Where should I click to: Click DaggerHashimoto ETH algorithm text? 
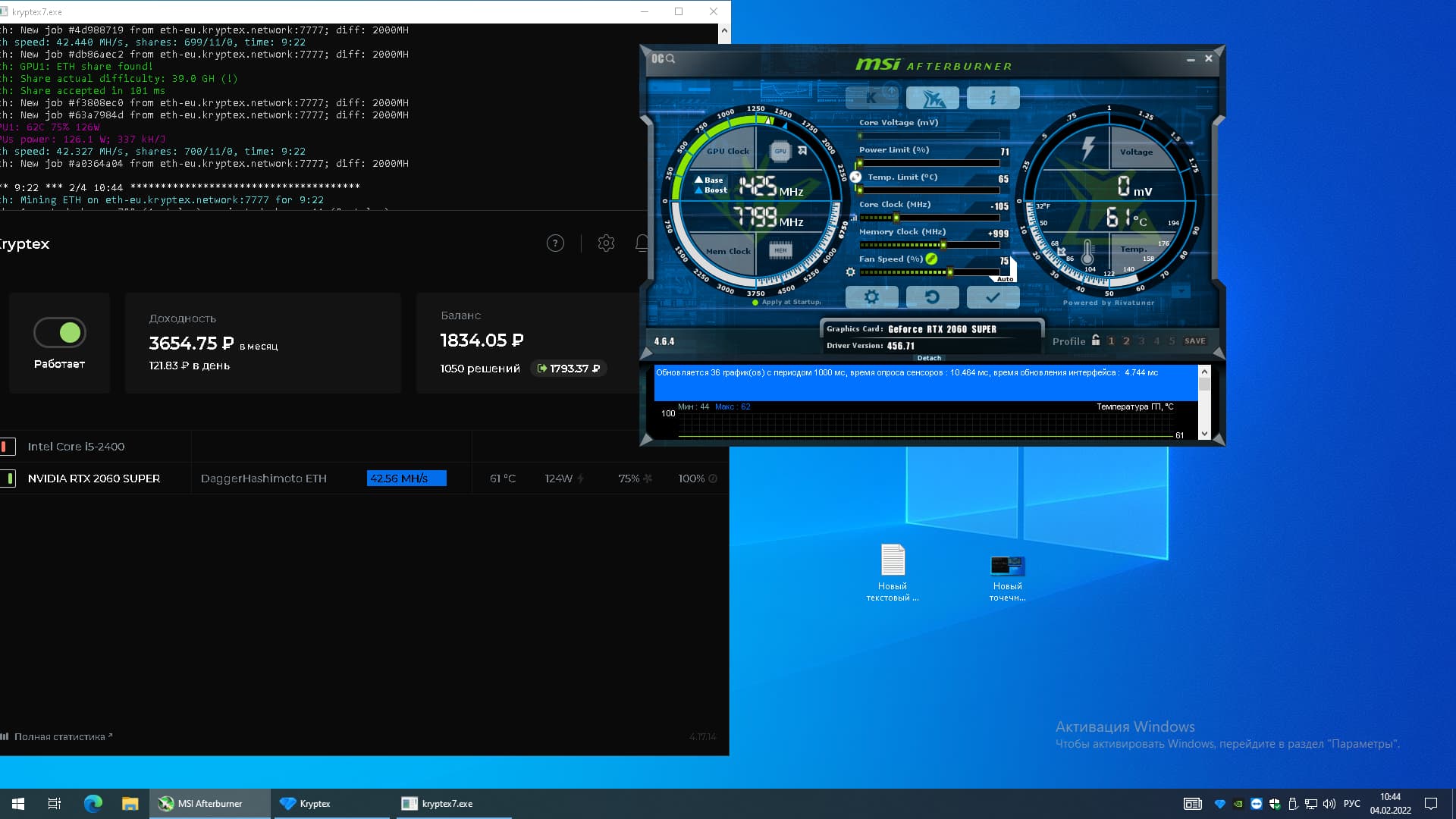(x=264, y=479)
